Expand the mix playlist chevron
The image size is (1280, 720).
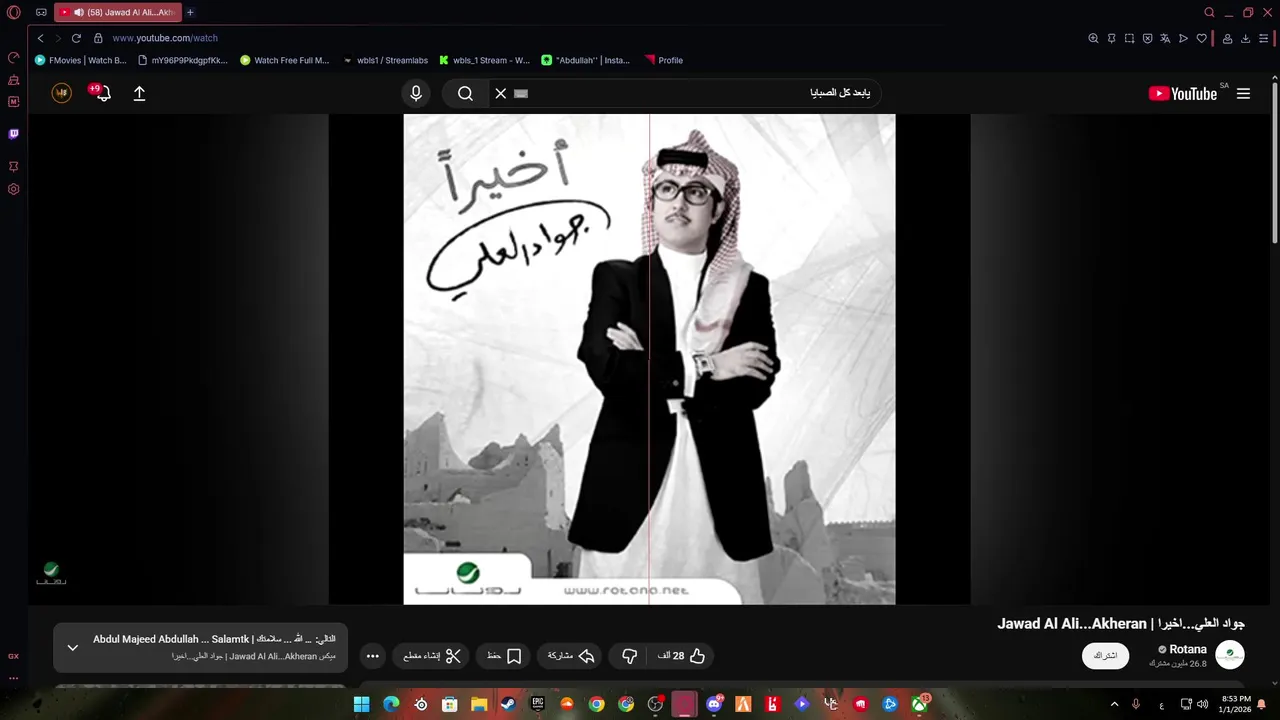[x=73, y=647]
